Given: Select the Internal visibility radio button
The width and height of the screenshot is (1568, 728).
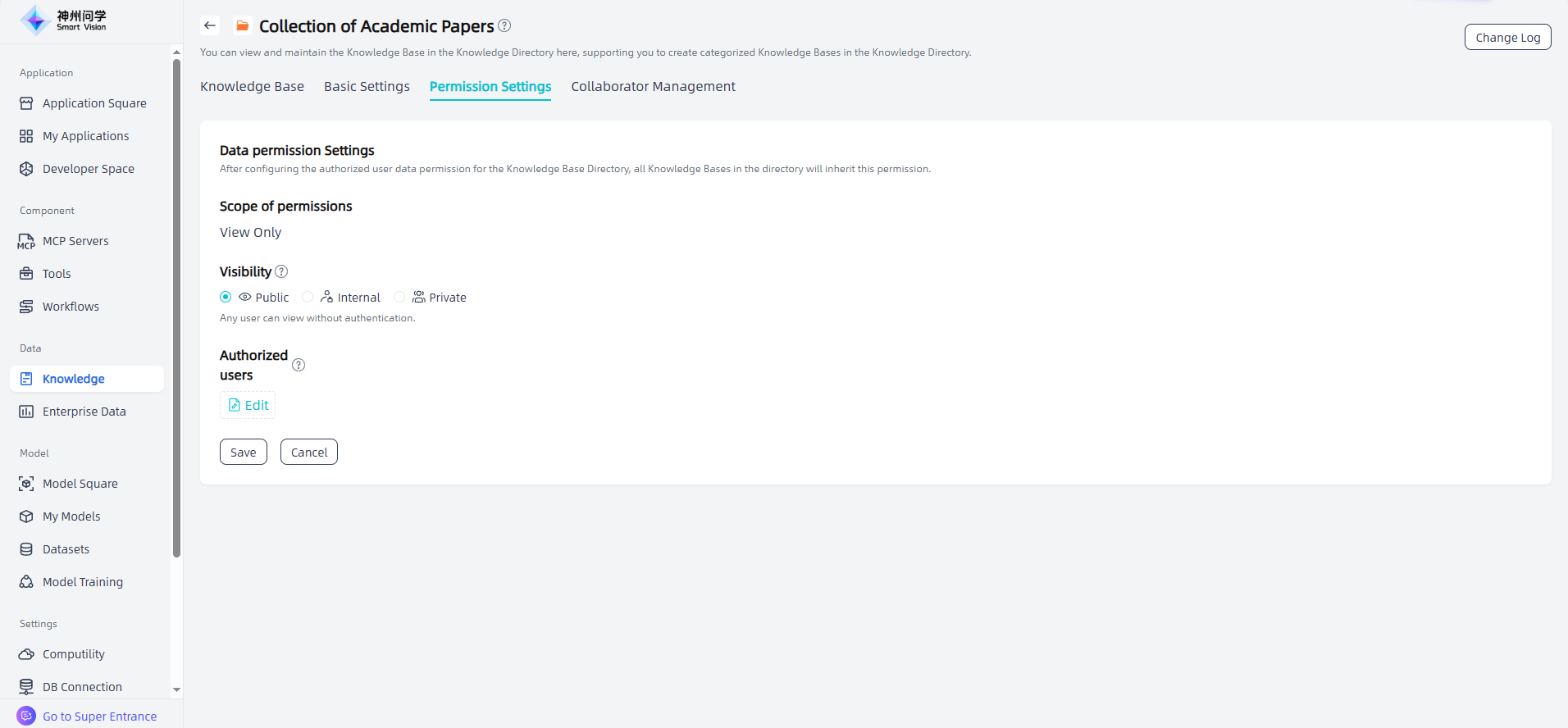Looking at the screenshot, I should [308, 297].
